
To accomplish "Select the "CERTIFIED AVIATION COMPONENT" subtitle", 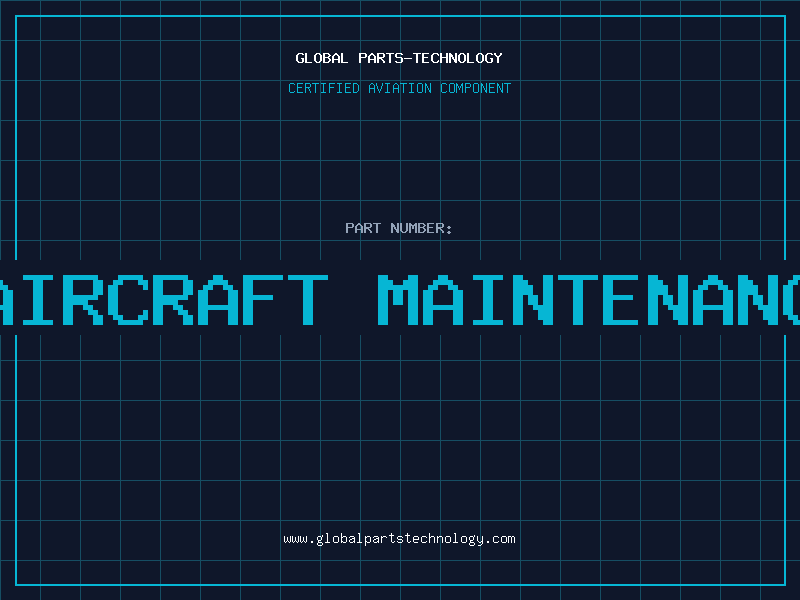I will 399,88.
